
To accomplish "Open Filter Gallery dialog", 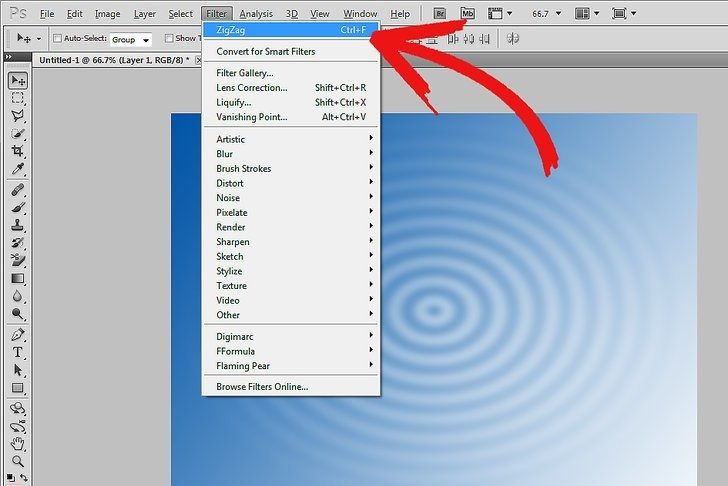I will [245, 73].
